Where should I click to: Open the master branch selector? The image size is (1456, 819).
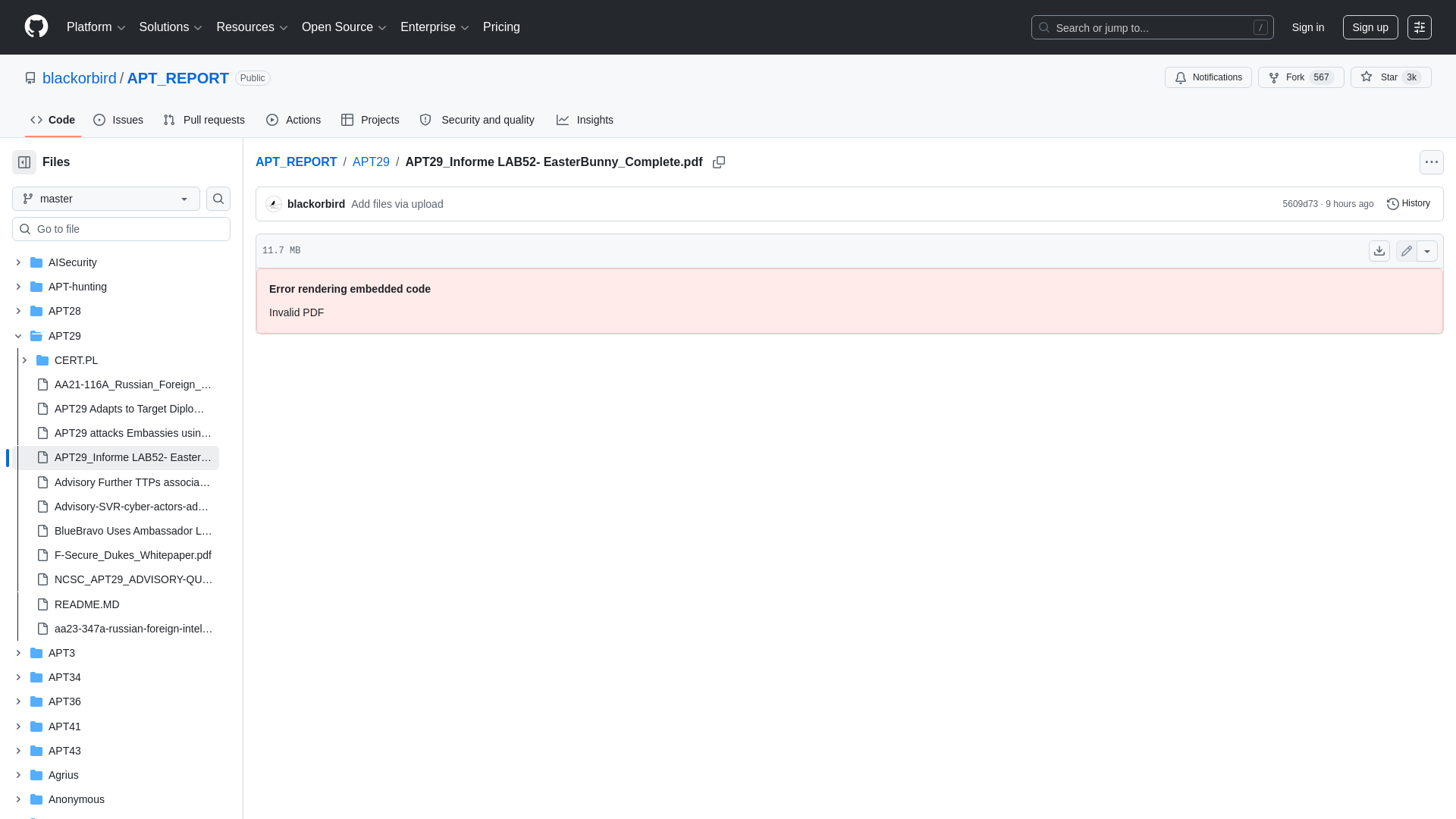pos(106,199)
